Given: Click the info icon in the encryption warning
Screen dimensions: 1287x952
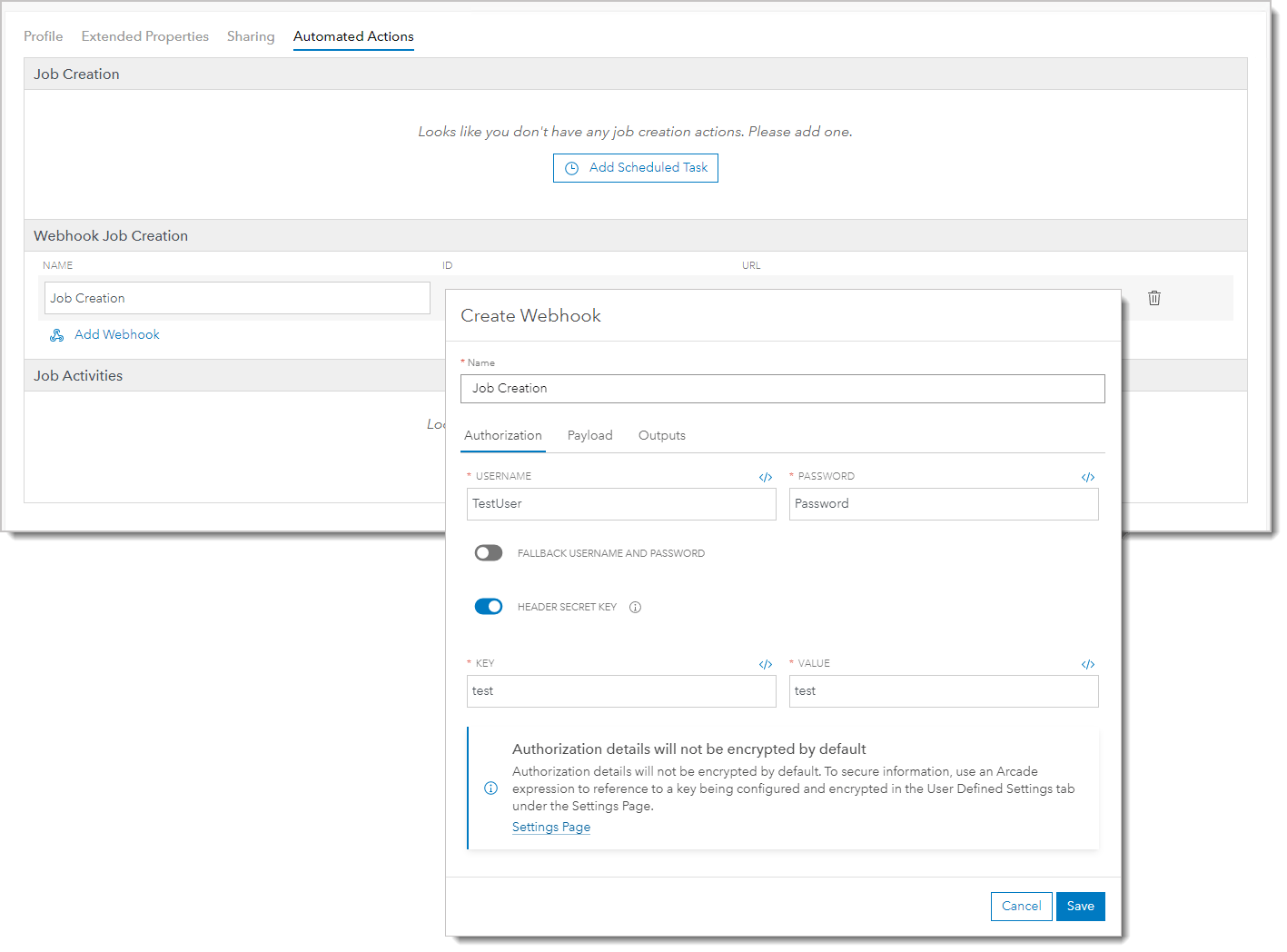Looking at the screenshot, I should point(490,788).
